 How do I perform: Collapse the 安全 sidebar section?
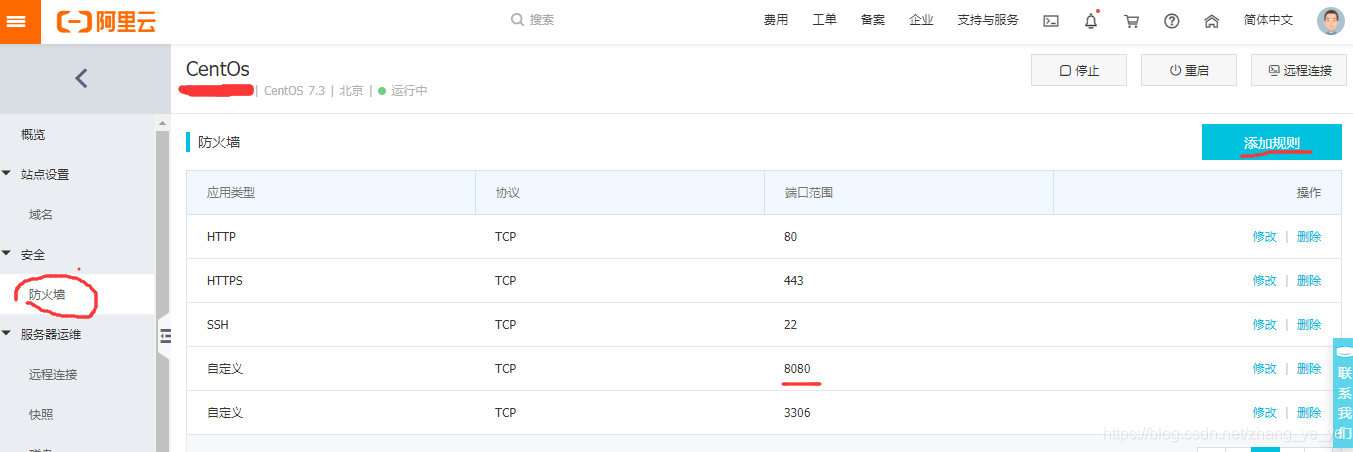click(7, 254)
